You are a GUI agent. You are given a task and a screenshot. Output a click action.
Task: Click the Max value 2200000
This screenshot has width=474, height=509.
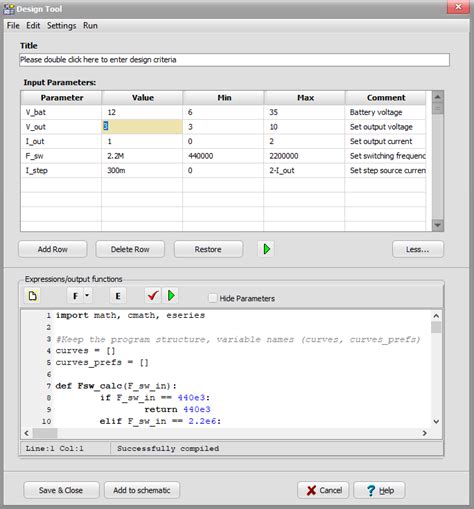point(284,156)
